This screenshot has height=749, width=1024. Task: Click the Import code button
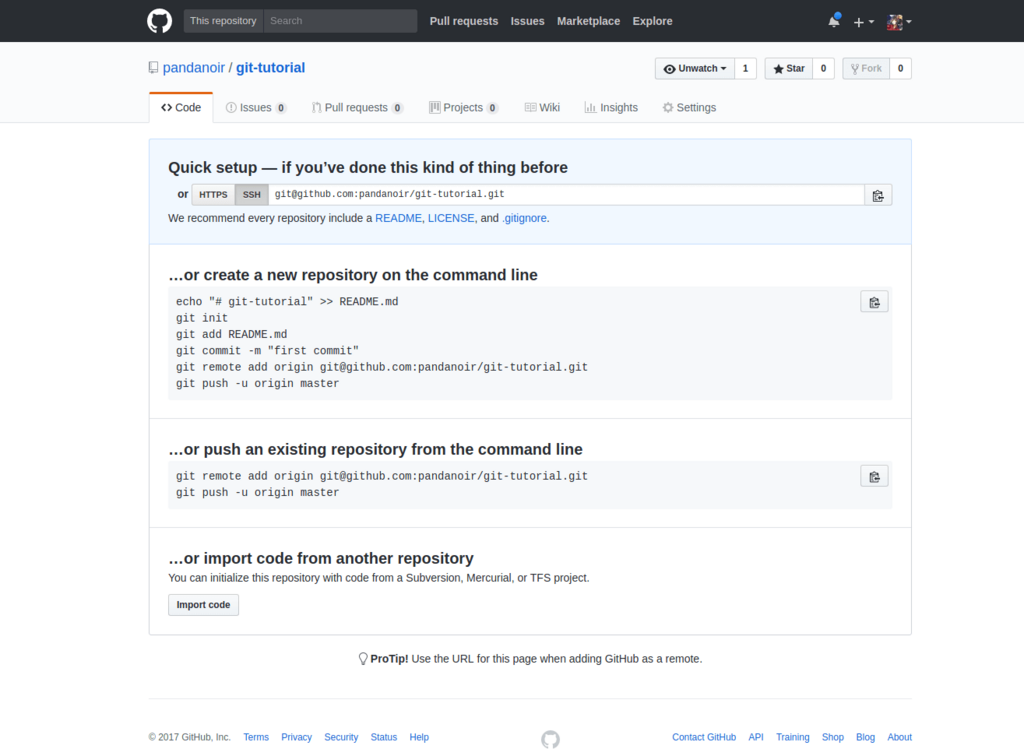coord(203,605)
